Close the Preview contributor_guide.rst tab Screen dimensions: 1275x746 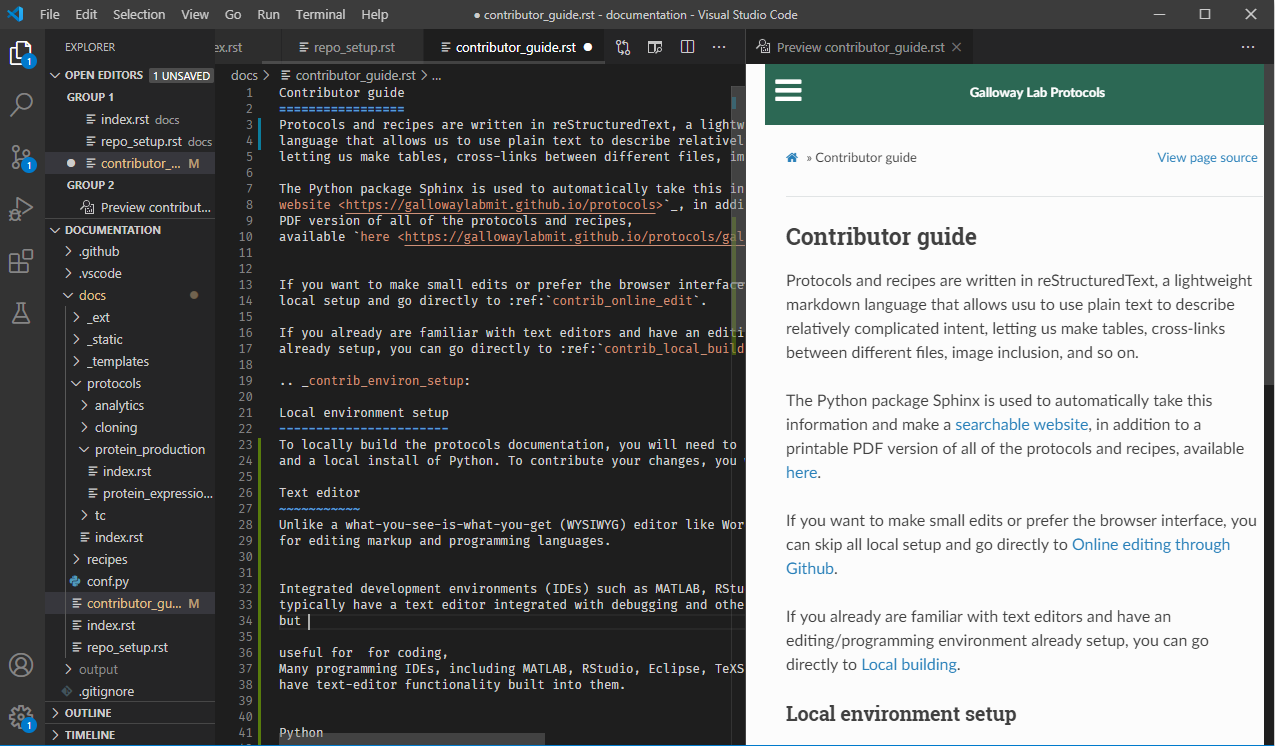pos(956,47)
